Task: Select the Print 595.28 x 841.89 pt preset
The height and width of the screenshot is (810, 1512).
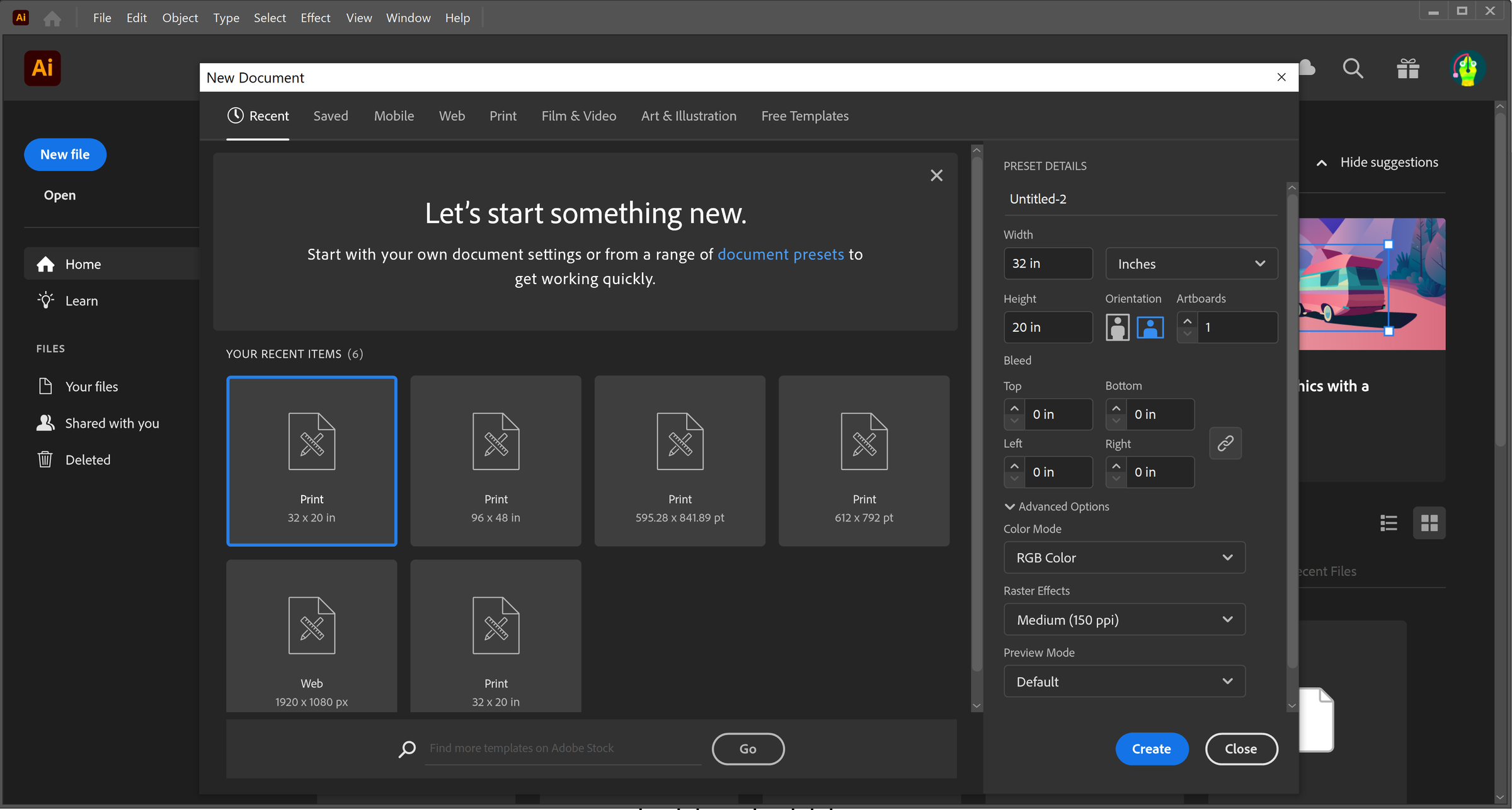Action: 680,460
